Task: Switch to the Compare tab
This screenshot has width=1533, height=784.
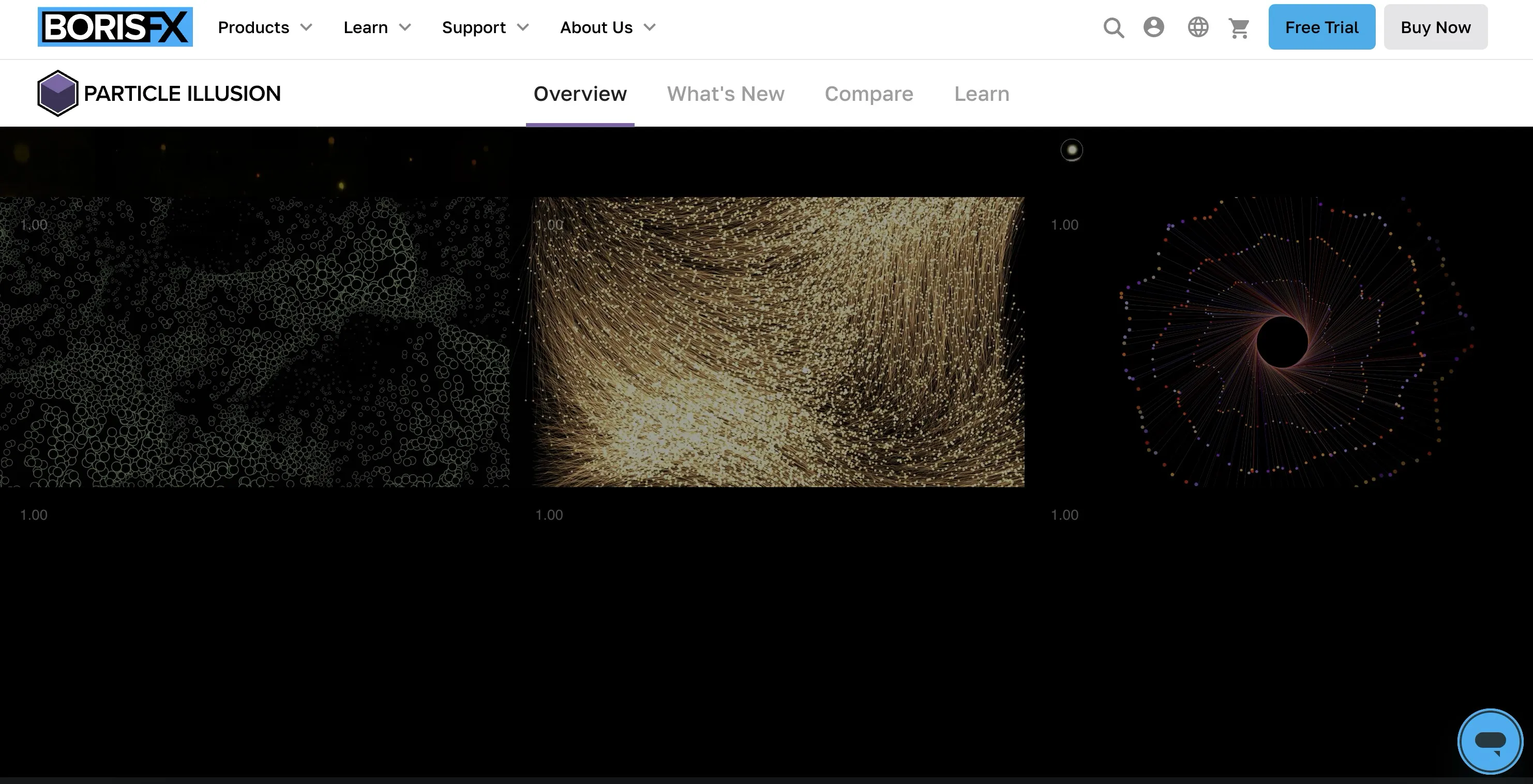Action: click(x=869, y=94)
